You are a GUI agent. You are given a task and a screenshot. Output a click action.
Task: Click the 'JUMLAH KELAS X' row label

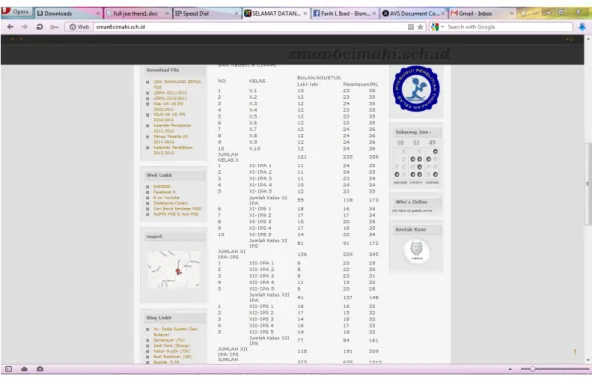(x=228, y=157)
